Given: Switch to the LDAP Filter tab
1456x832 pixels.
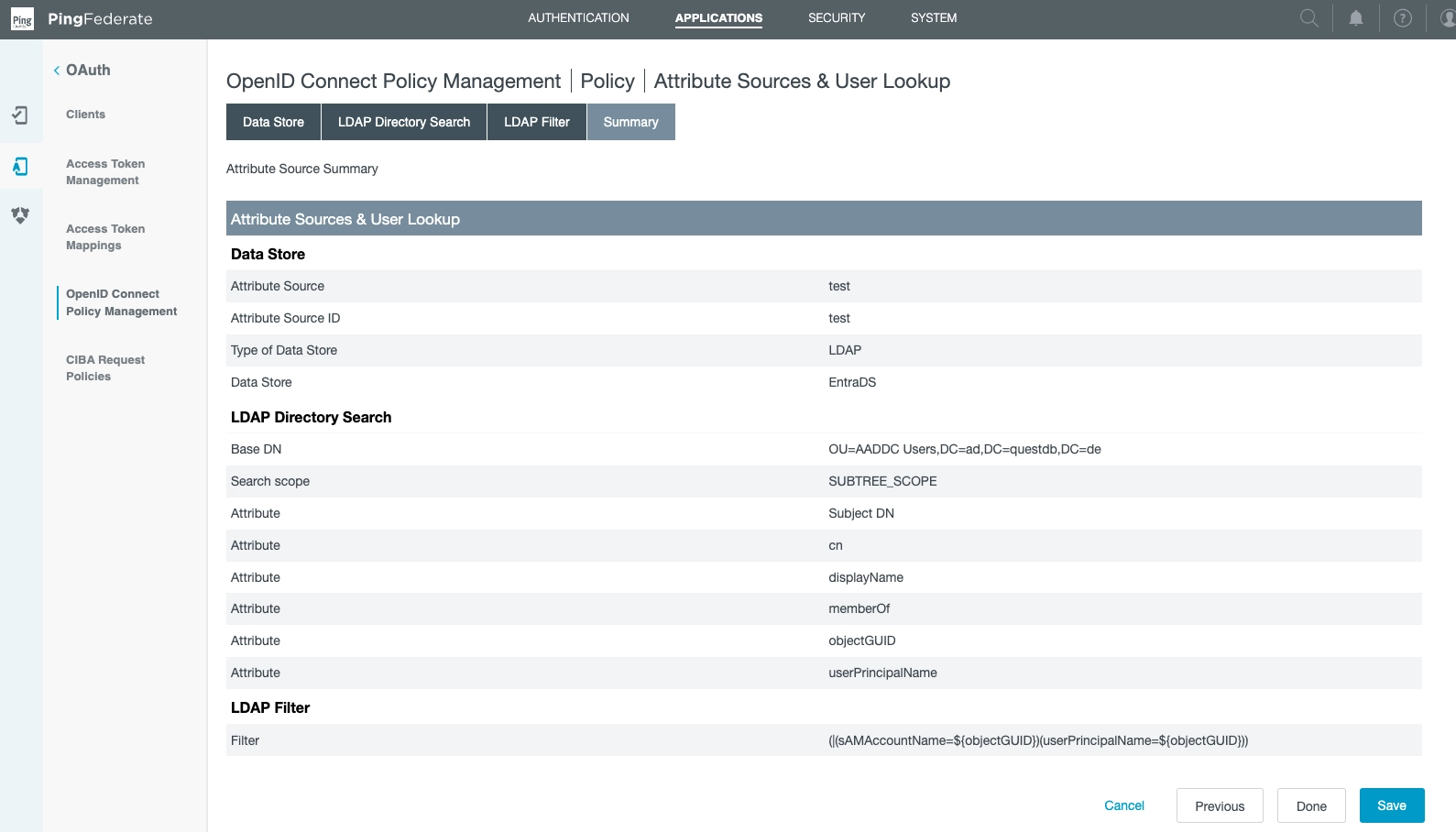Looking at the screenshot, I should click(x=536, y=122).
